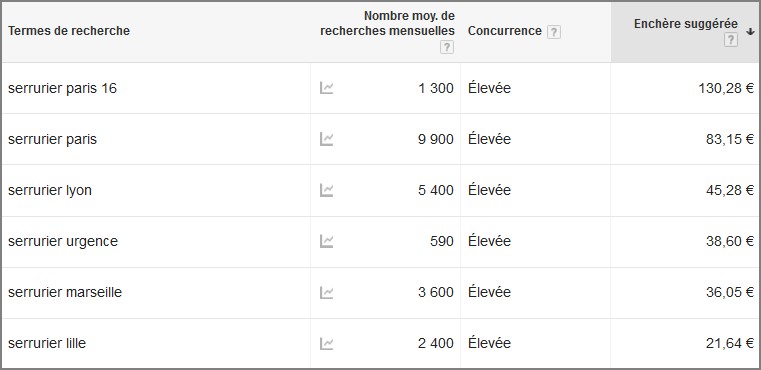
Task: Click help icon next to Concurrence
Action: (554, 32)
